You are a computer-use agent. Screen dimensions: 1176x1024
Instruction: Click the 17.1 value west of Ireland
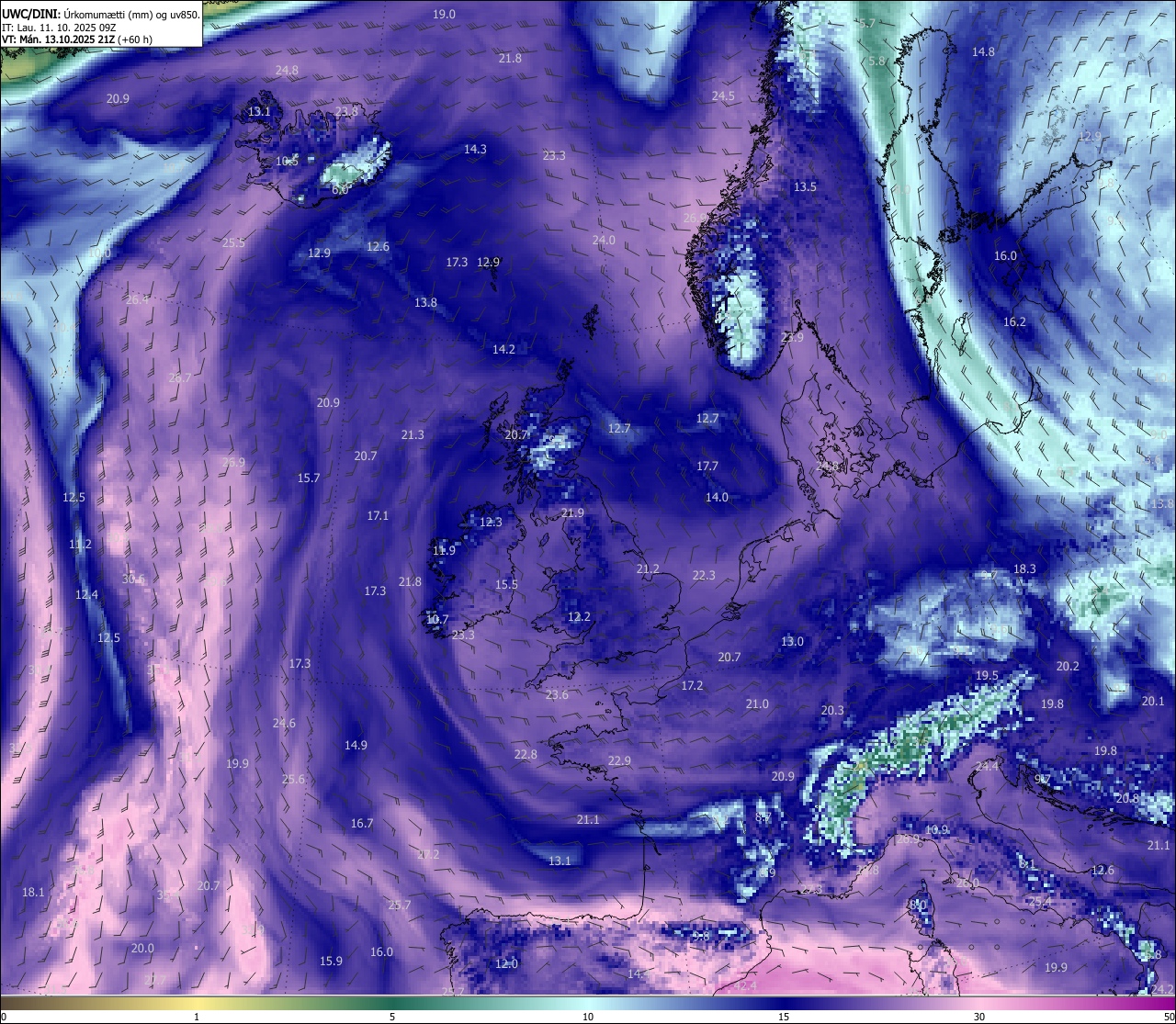click(378, 515)
